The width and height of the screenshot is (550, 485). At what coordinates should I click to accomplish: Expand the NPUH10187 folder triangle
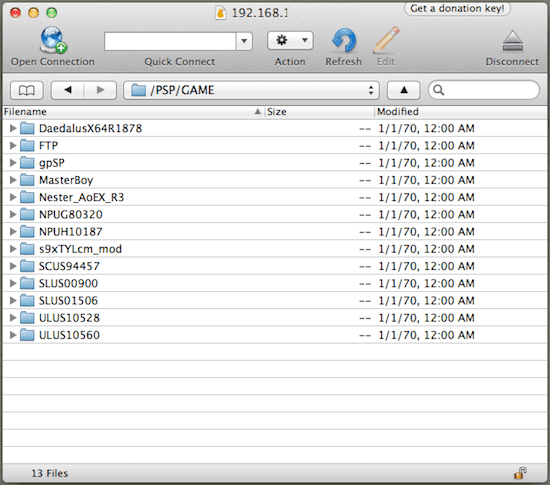pos(13,231)
